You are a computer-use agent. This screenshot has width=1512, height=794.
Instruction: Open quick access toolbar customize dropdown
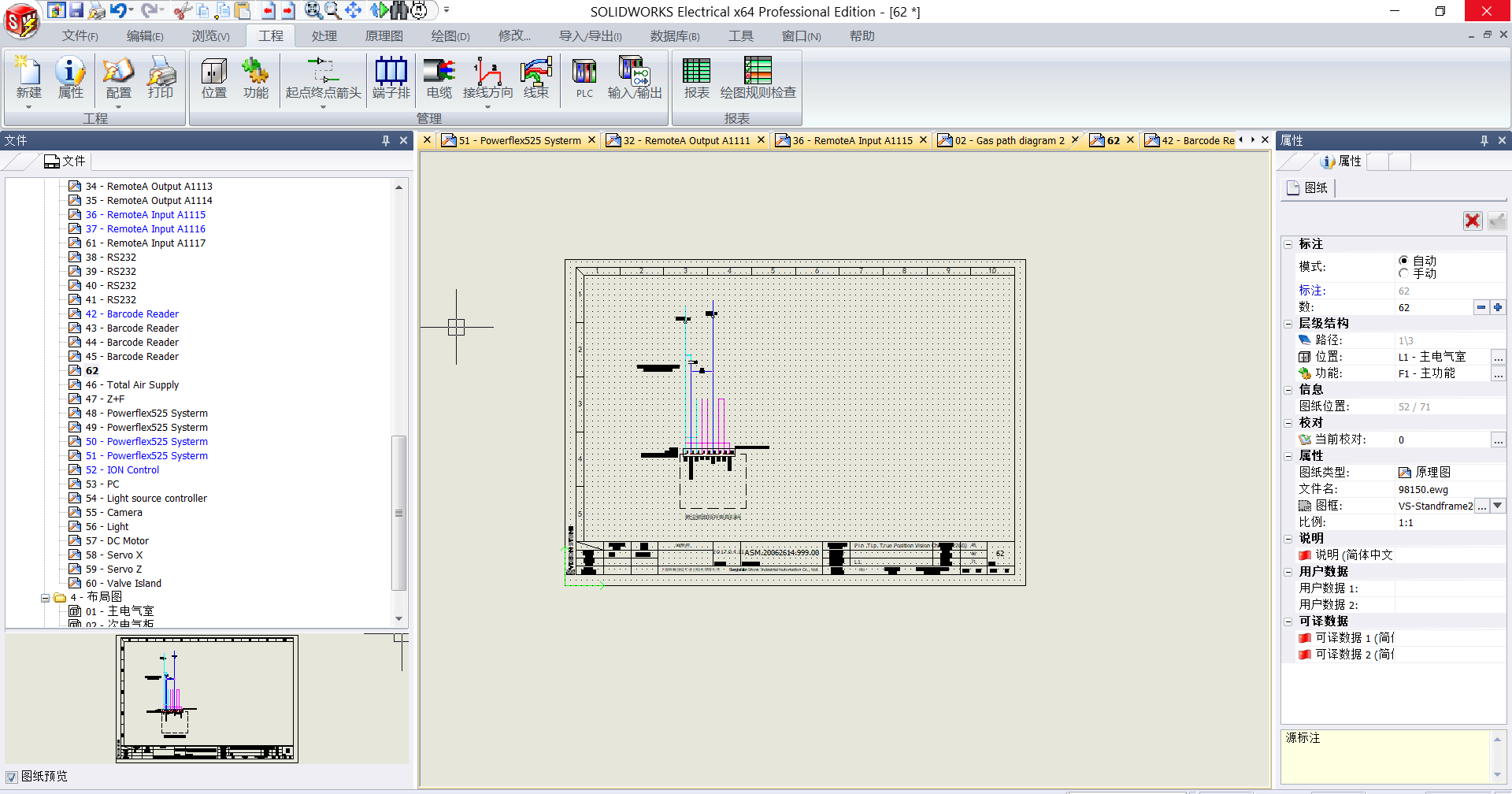click(447, 10)
